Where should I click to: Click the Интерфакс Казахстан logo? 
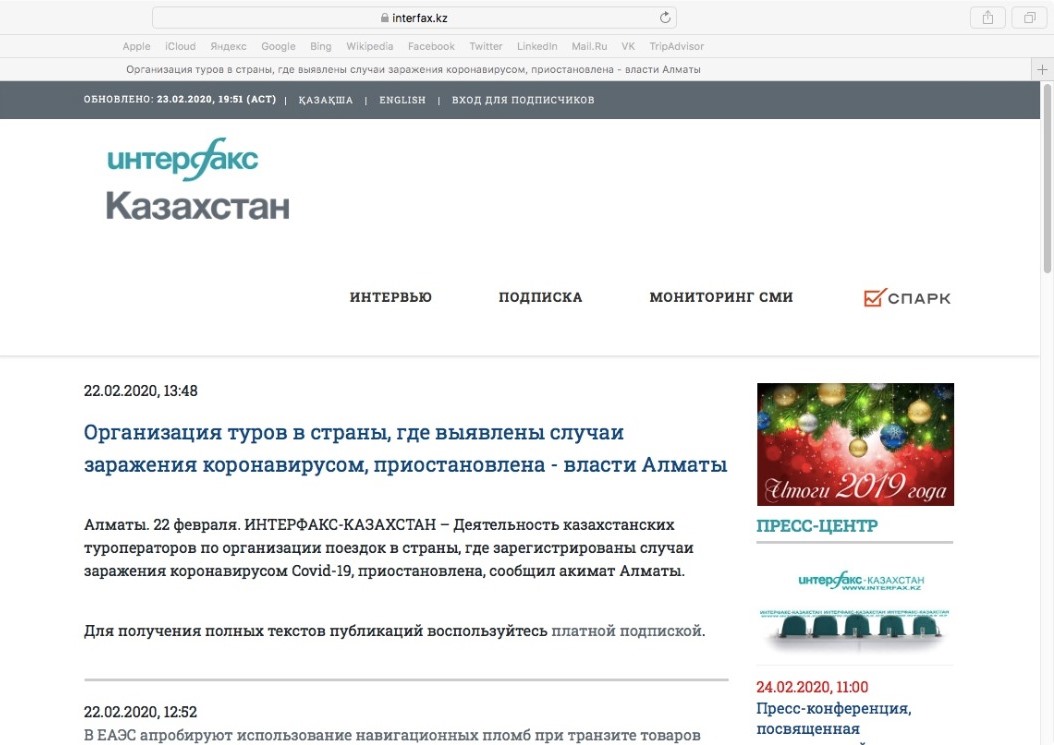(x=198, y=180)
